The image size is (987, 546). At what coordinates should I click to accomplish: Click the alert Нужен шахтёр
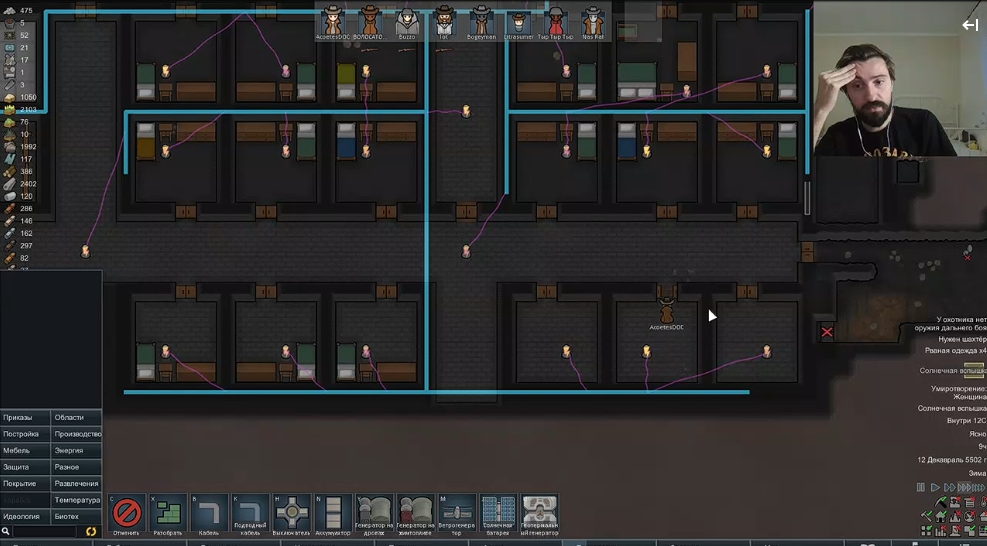click(x=962, y=339)
